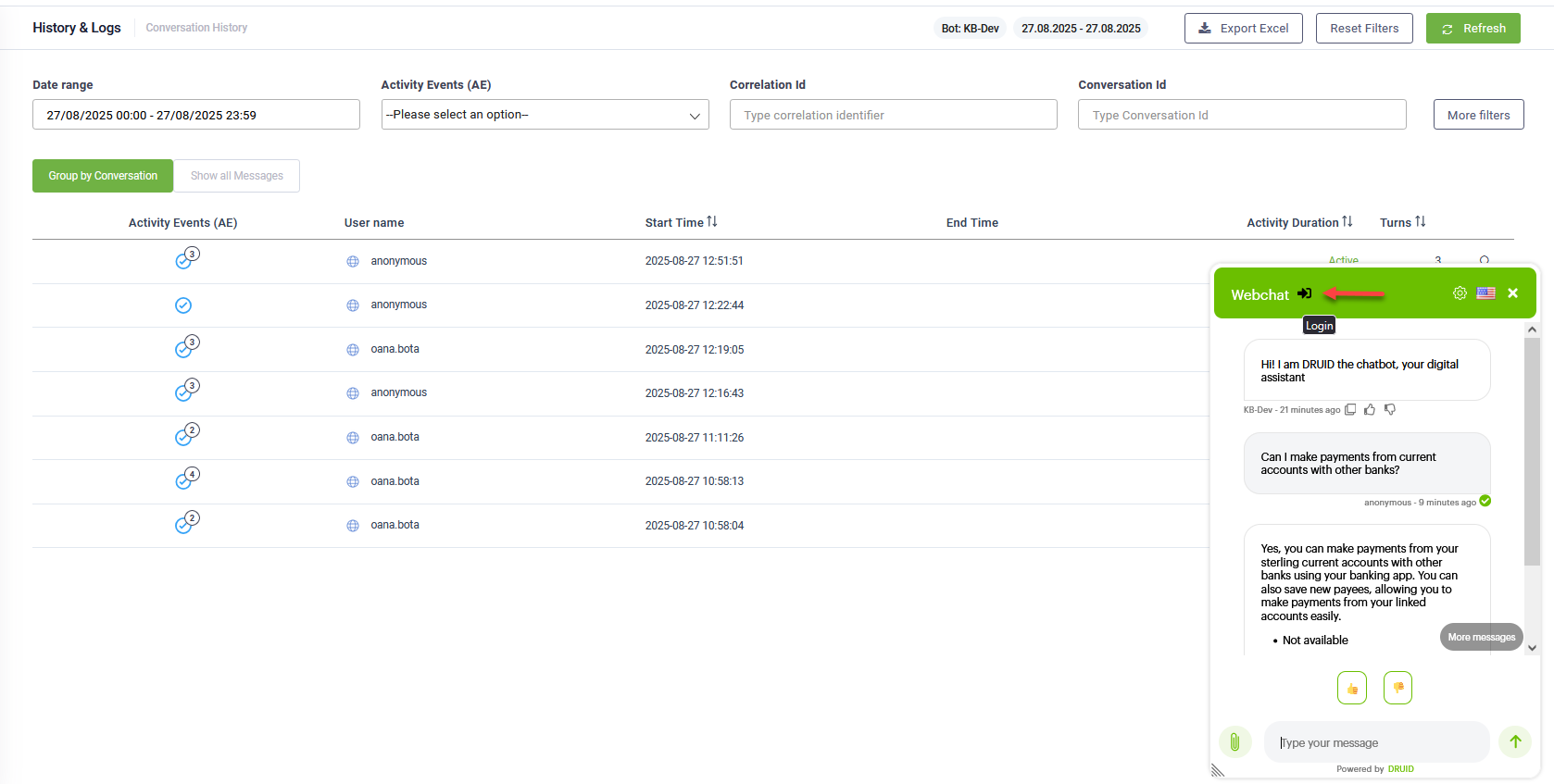Sort by the Turns column header

tap(1402, 222)
